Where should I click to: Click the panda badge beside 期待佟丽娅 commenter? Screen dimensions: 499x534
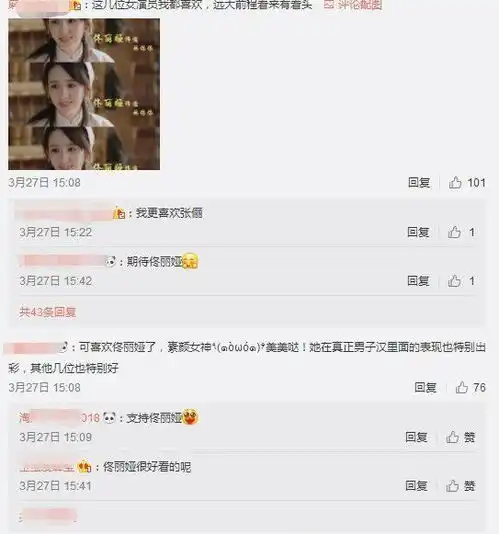tap(110, 262)
